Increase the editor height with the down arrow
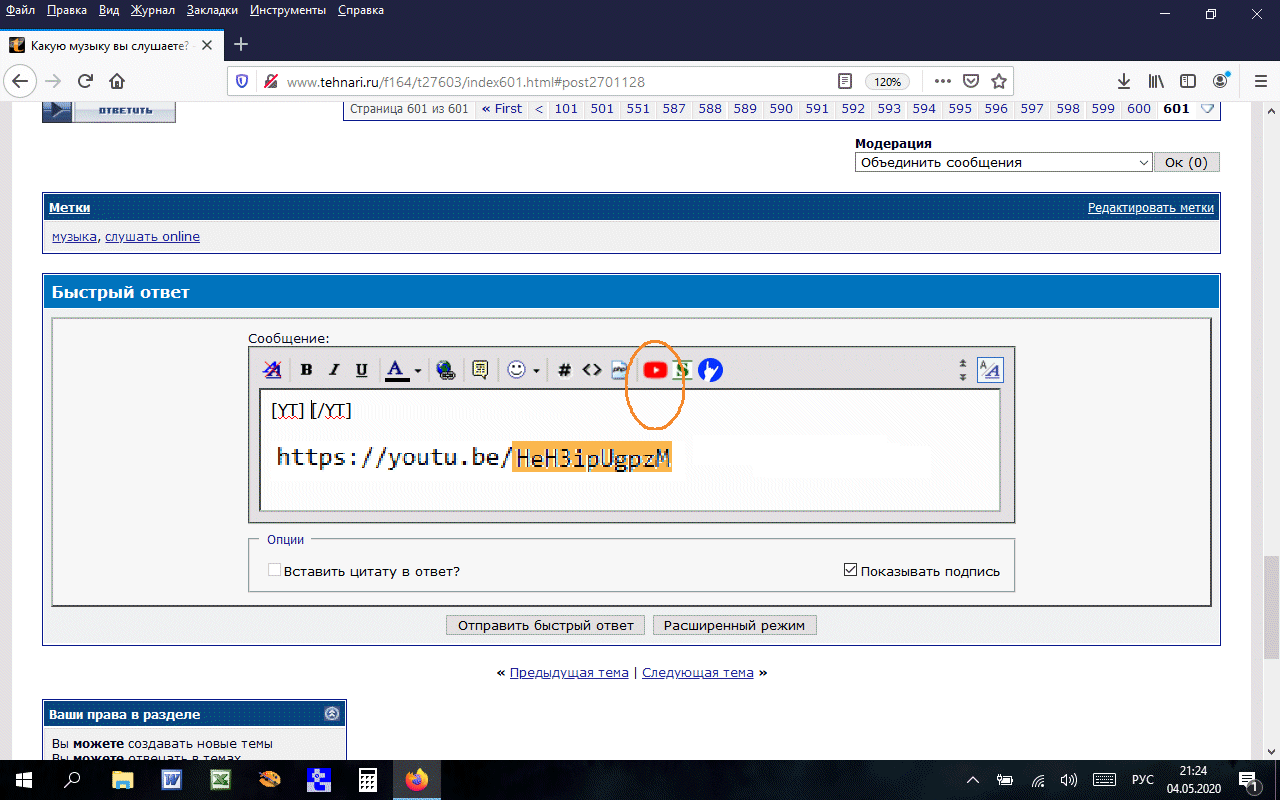The image size is (1280, 800). click(x=963, y=377)
